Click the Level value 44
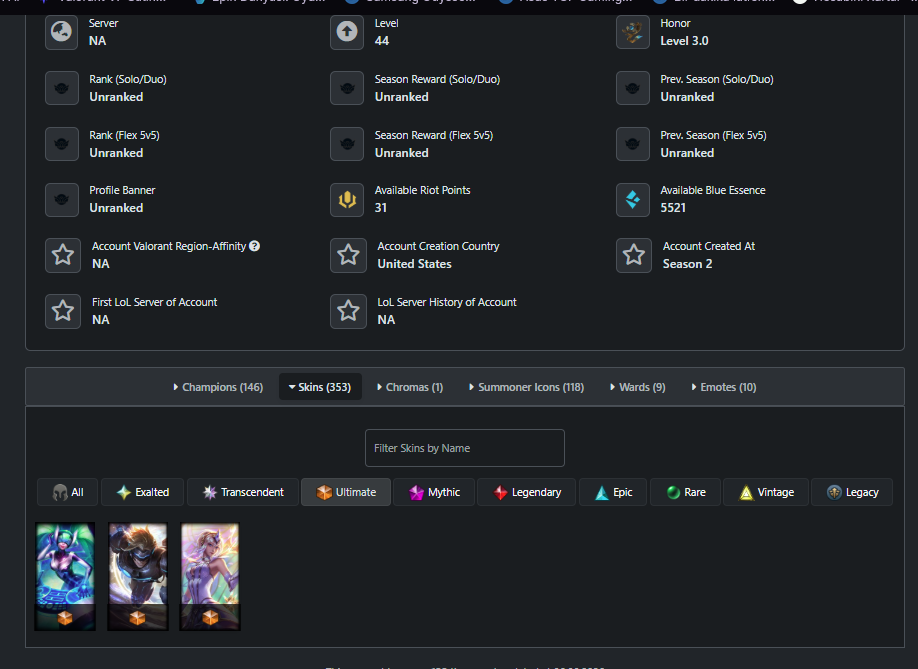The height and width of the screenshot is (669, 918). [382, 41]
